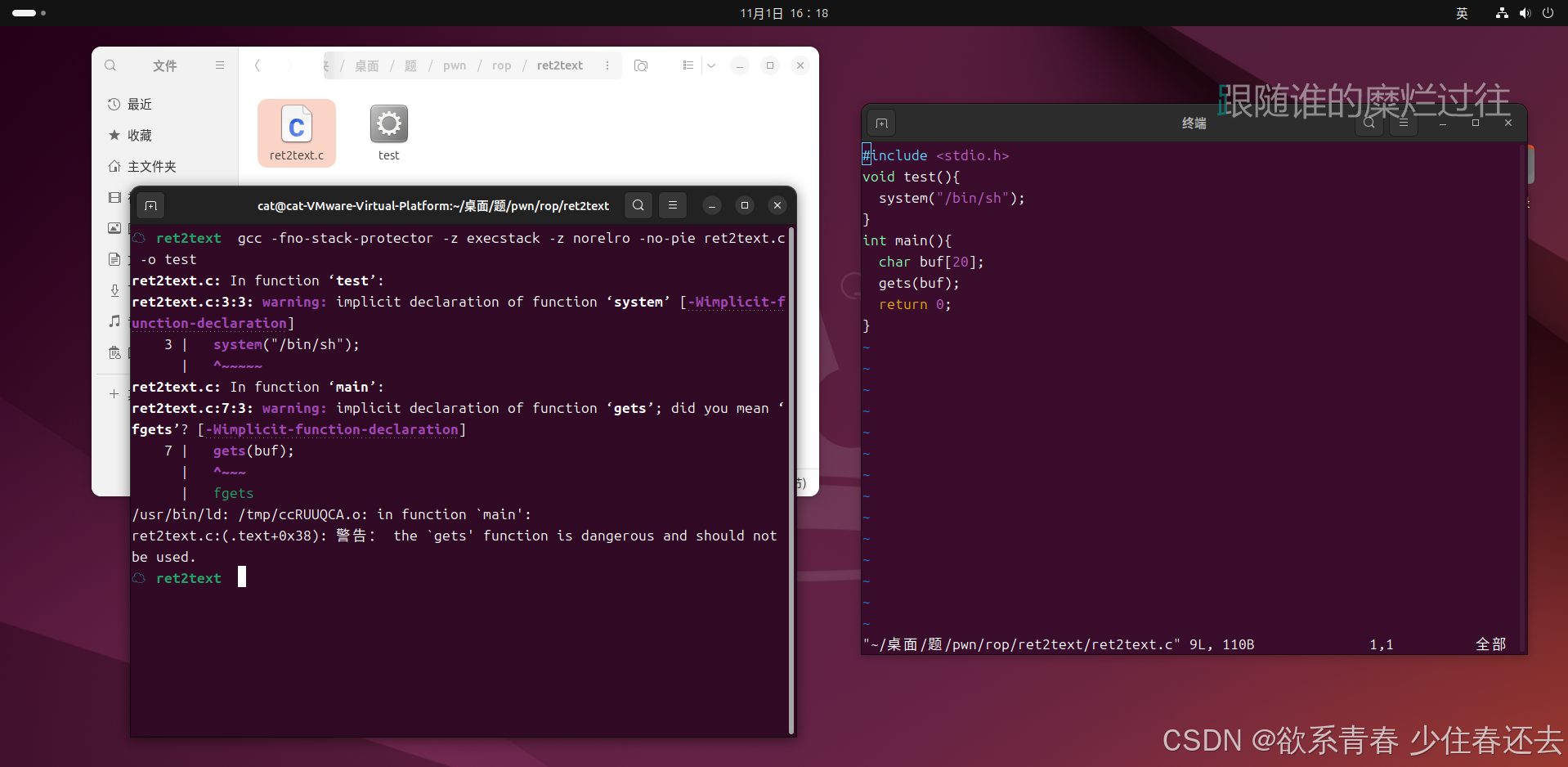Click the 'gets(buf);' line in vim
This screenshot has height=767, width=1568.
[919, 283]
